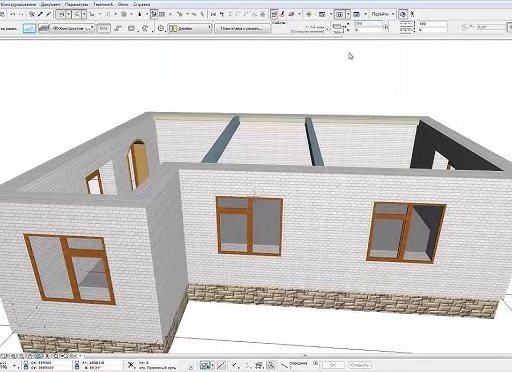
Task: Expand the Перейти dropdown
Action: click(x=383, y=14)
